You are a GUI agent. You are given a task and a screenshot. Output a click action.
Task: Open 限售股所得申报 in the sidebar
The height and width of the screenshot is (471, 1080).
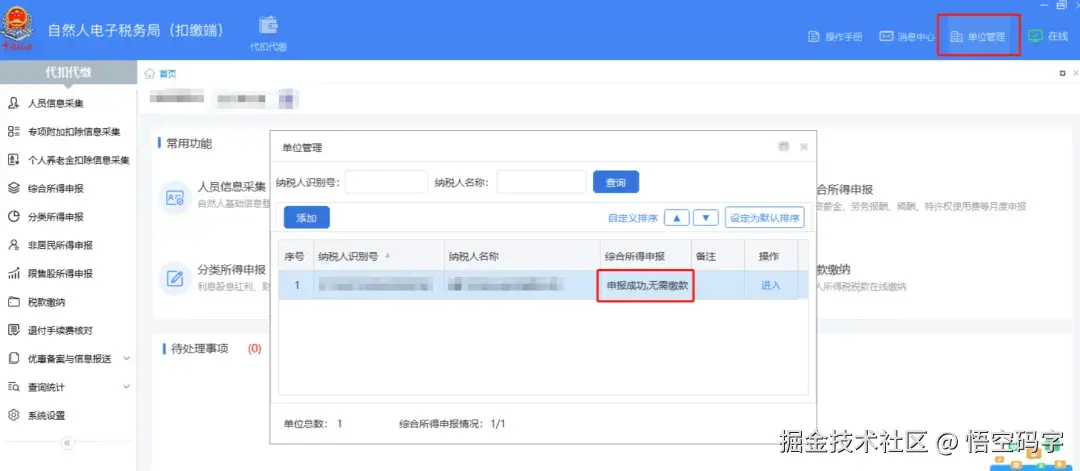pyautogui.click(x=61, y=273)
